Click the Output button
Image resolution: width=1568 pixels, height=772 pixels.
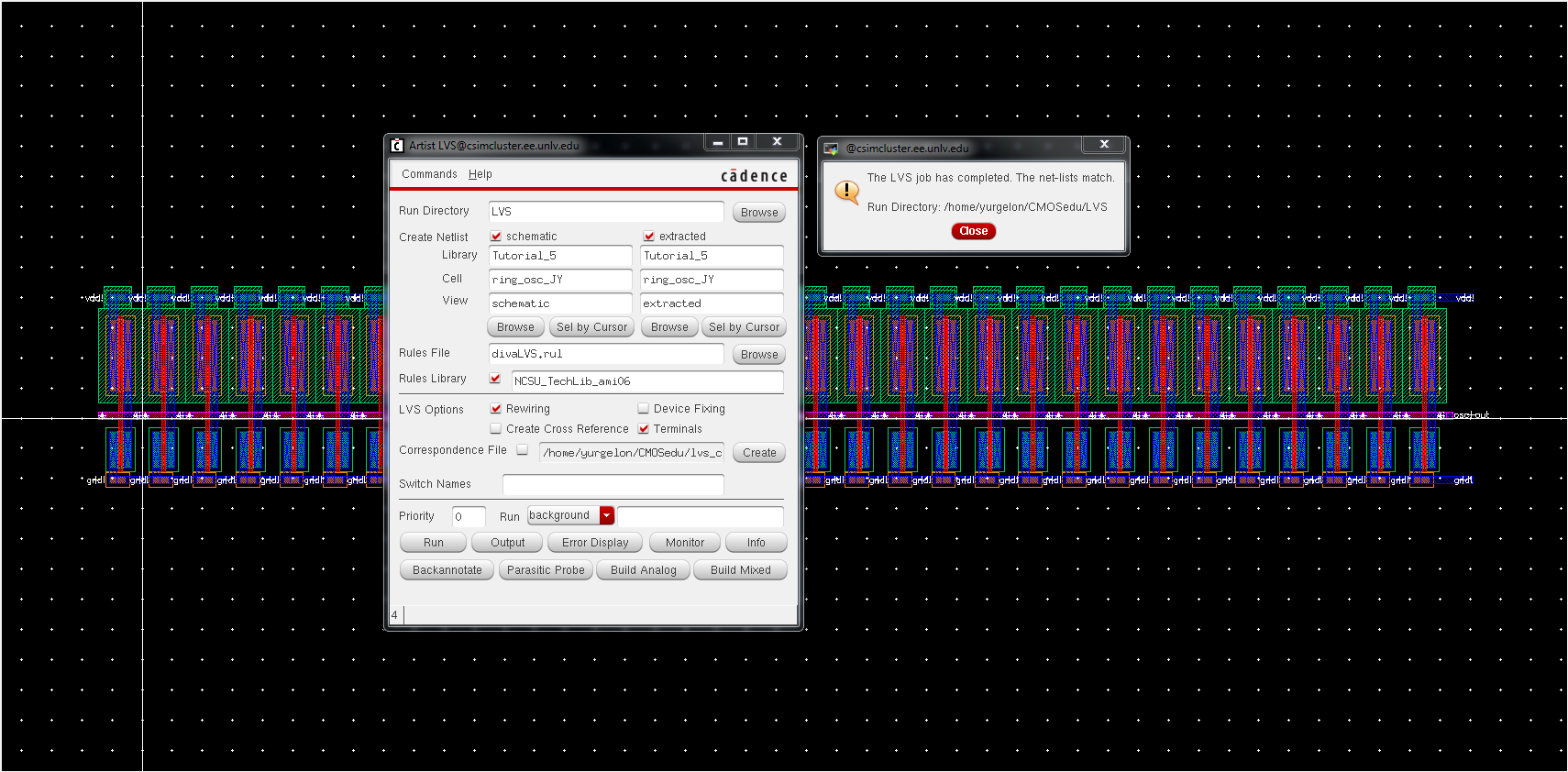[x=507, y=543]
